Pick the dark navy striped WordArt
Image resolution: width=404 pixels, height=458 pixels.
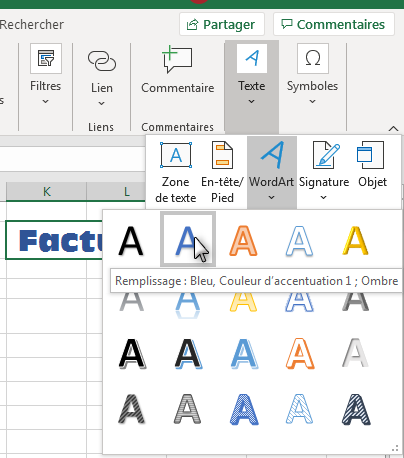click(x=356, y=409)
